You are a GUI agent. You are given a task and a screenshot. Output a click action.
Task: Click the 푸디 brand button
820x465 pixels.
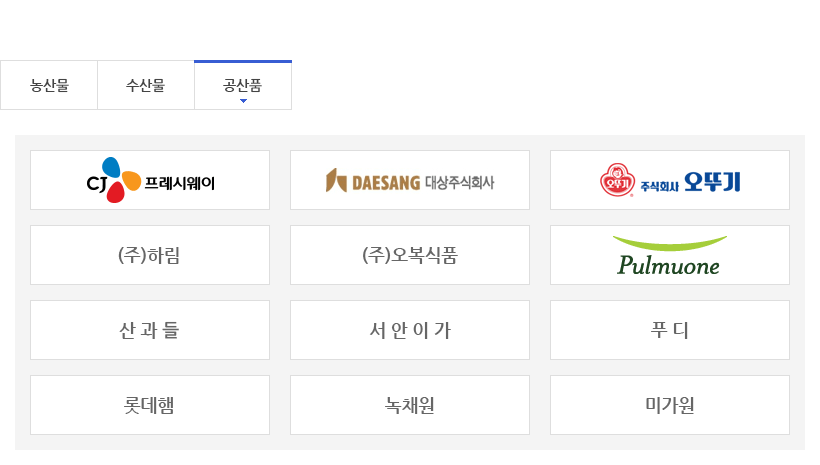click(x=670, y=330)
